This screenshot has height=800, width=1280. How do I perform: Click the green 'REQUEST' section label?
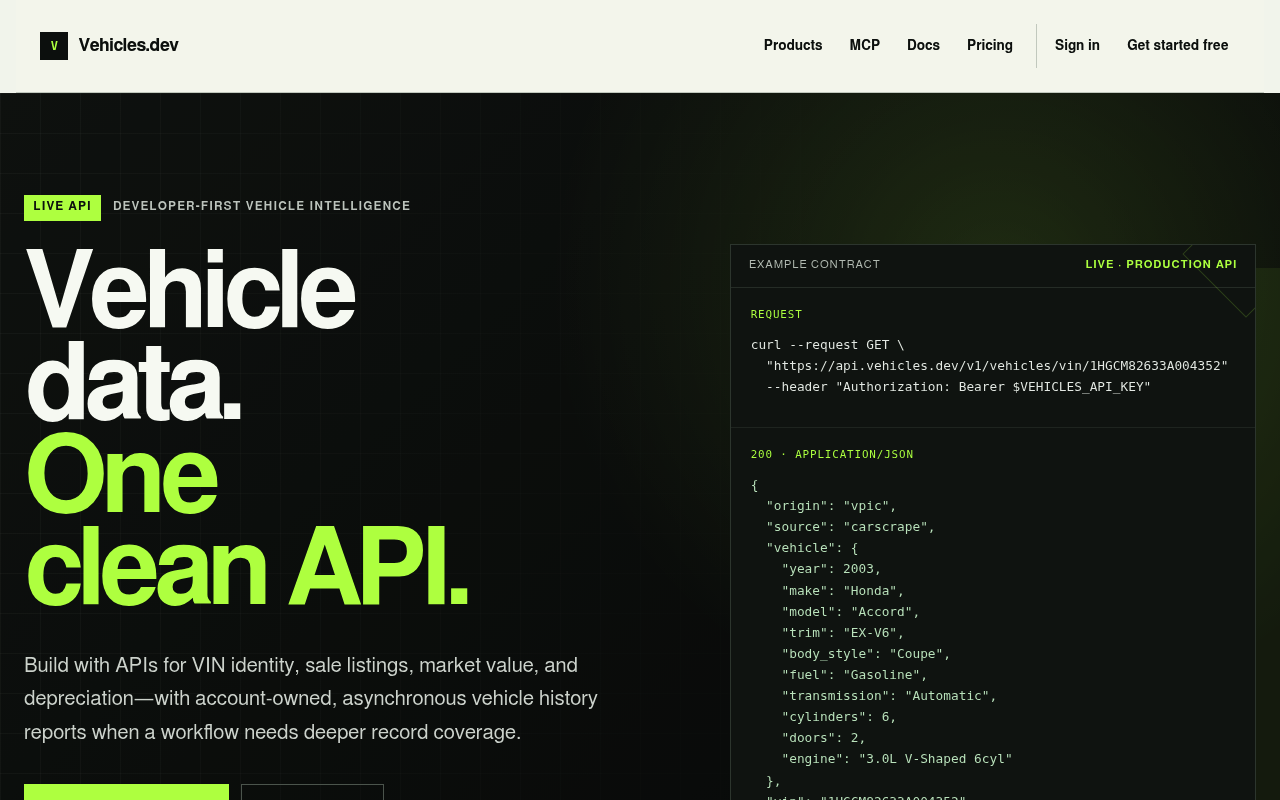(x=777, y=314)
